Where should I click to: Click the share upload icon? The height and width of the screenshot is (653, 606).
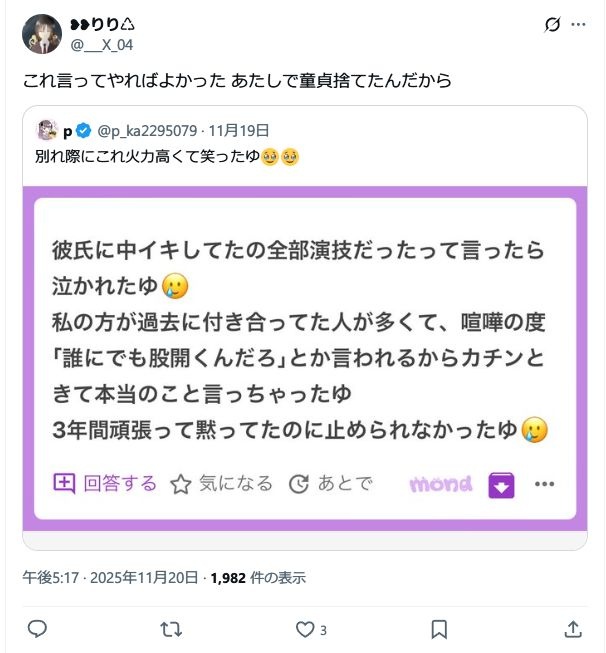(x=573, y=629)
